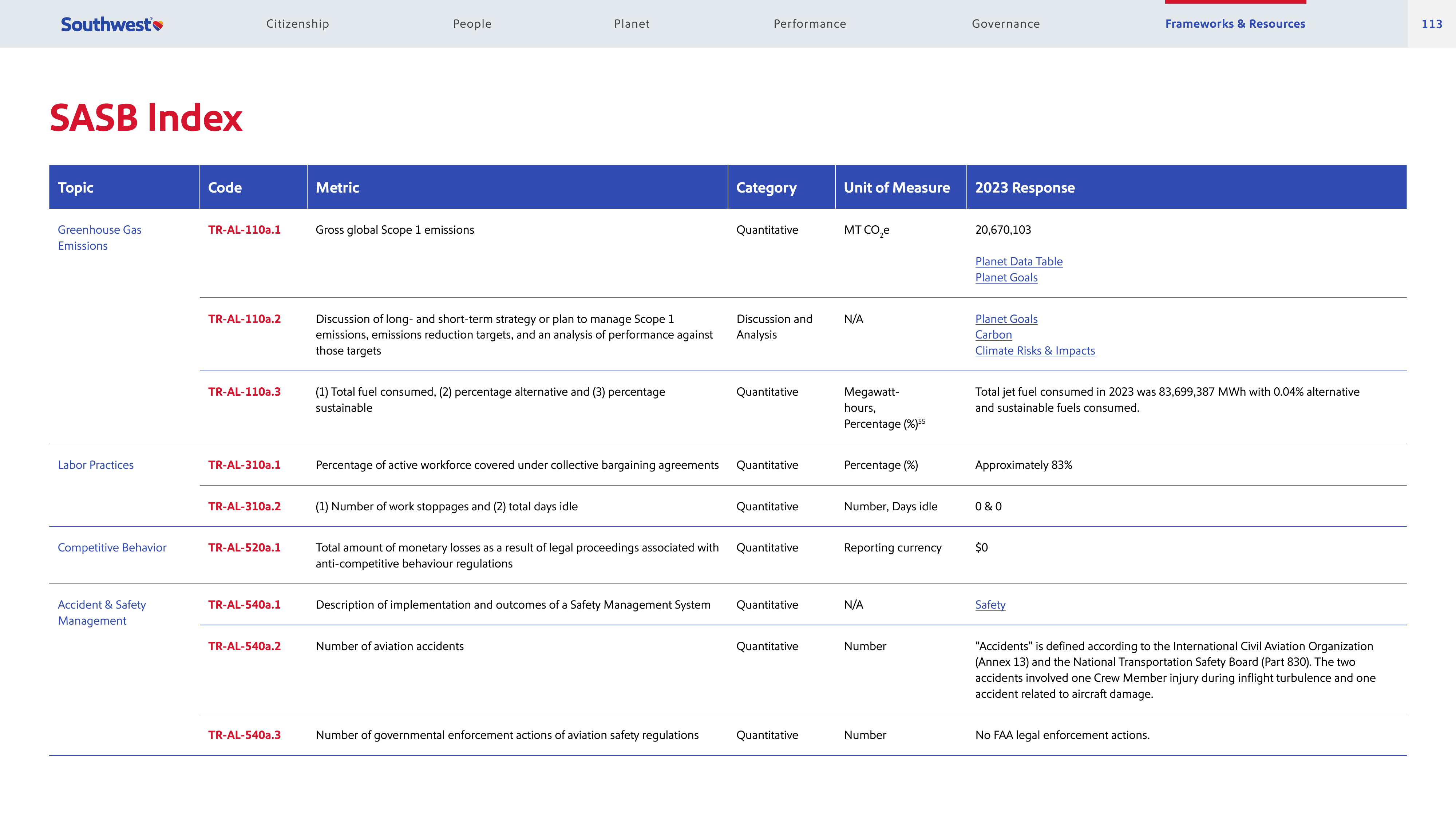Click work stoppages metric text
The width and height of the screenshot is (1456, 819).
(447, 506)
